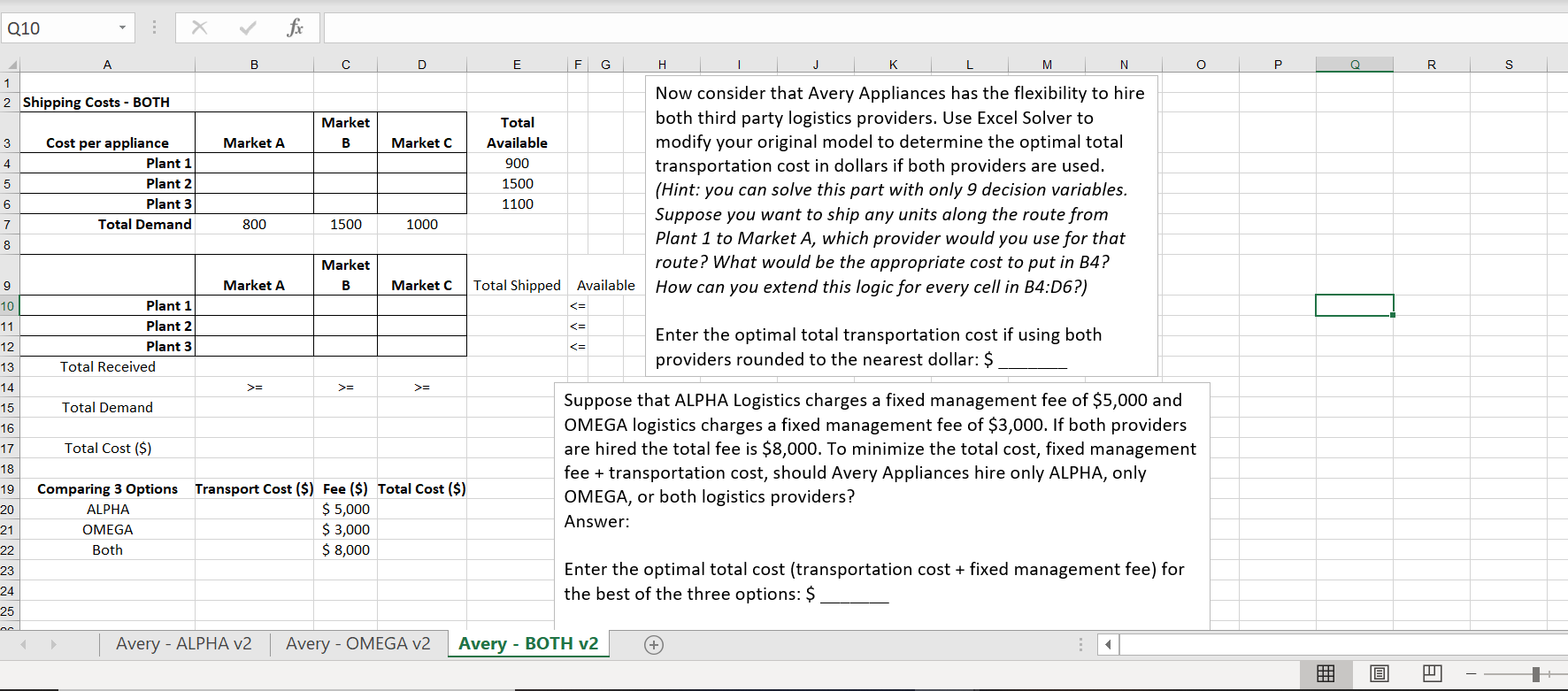Select the active cell Q10
Screen dimensions: 1568x691
coord(1354,305)
